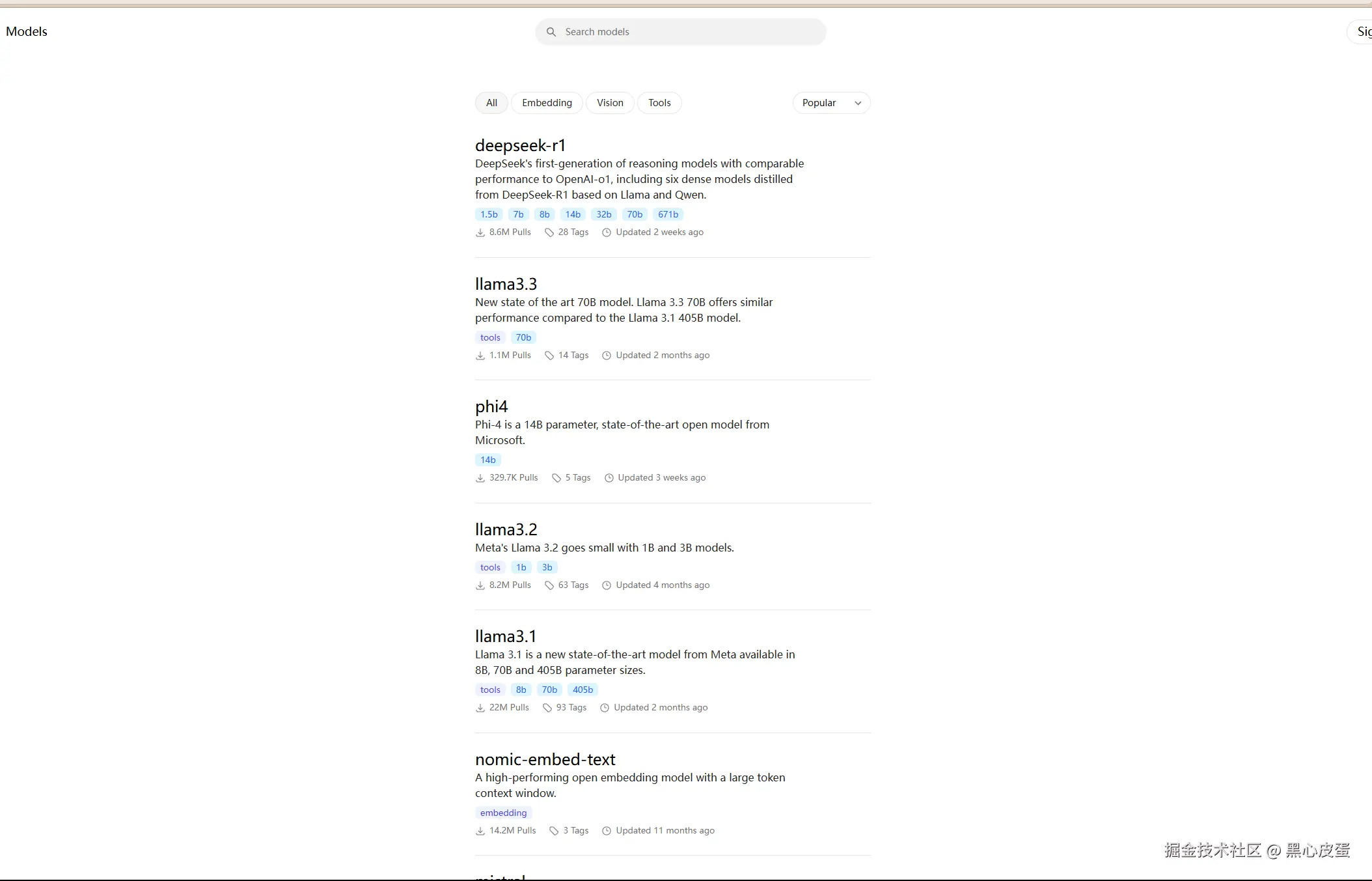This screenshot has height=881, width=1372.
Task: Click the search magnifier icon
Action: pyautogui.click(x=551, y=32)
